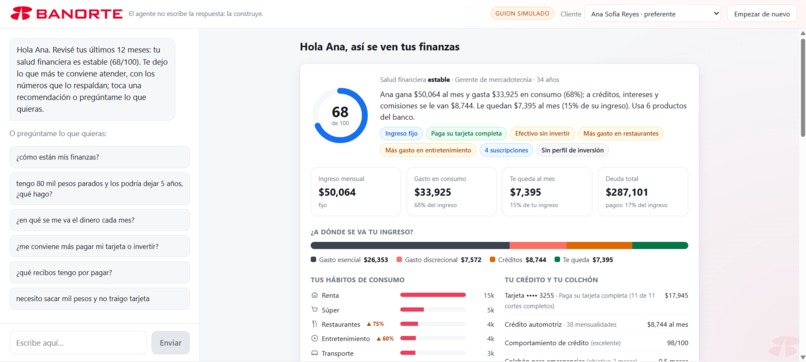The image size is (806, 362).
Task: Click the TU CRÉDITO Y TU COLCHÓN heading
Action: [x=551, y=280]
